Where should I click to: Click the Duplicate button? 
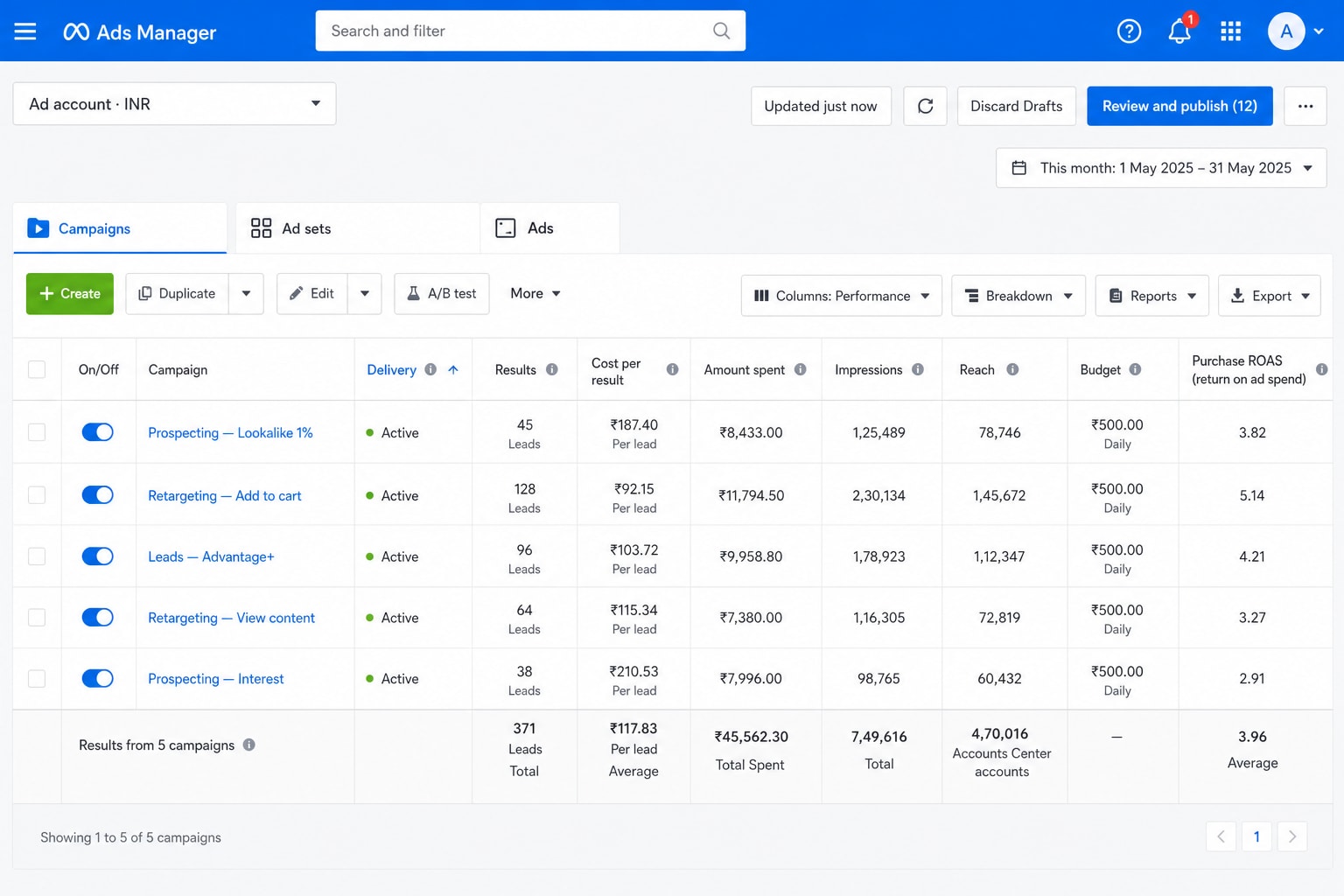[178, 294]
